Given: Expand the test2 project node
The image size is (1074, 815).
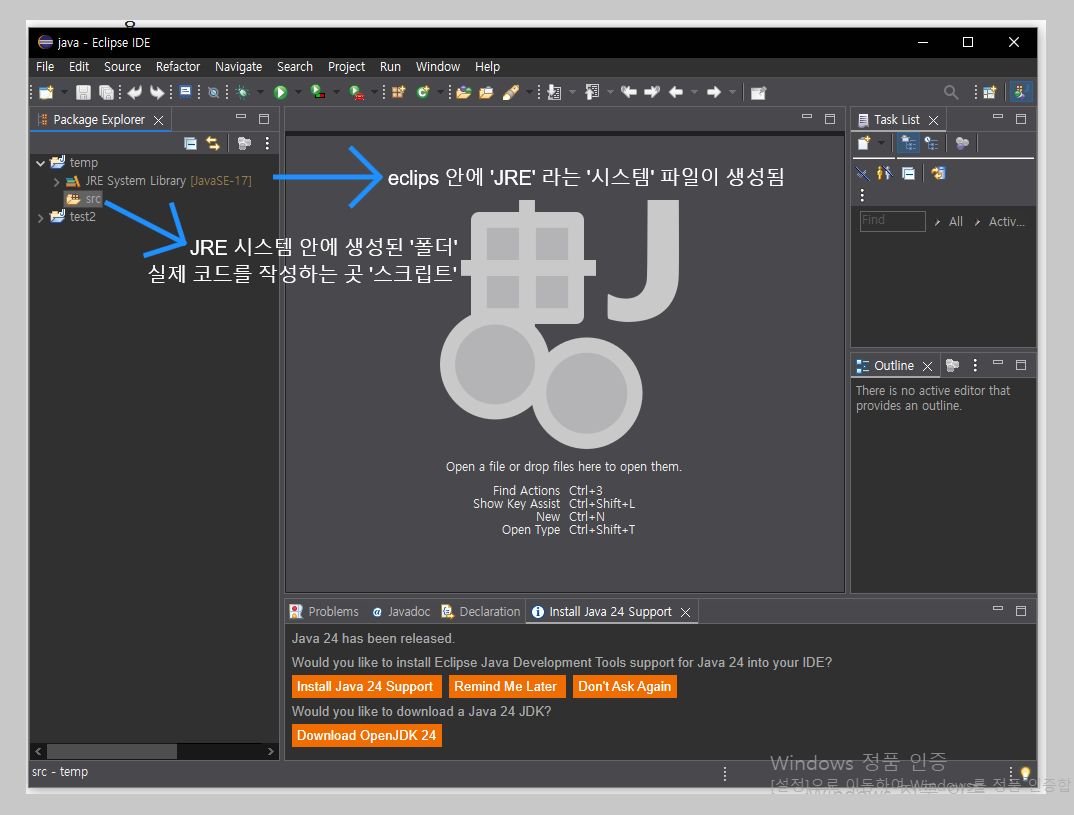Looking at the screenshot, I should (40, 218).
